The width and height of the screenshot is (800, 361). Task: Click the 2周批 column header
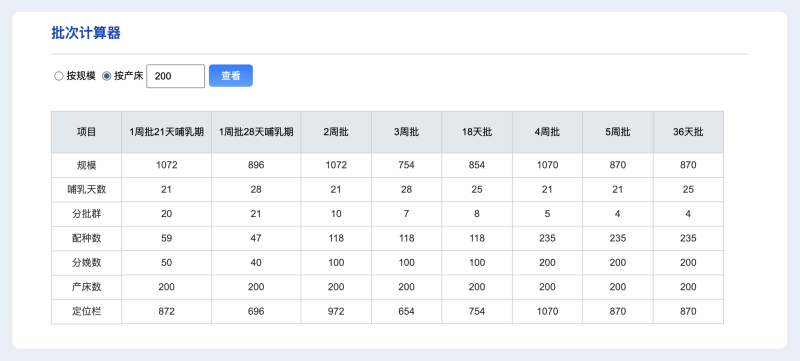[x=336, y=132]
